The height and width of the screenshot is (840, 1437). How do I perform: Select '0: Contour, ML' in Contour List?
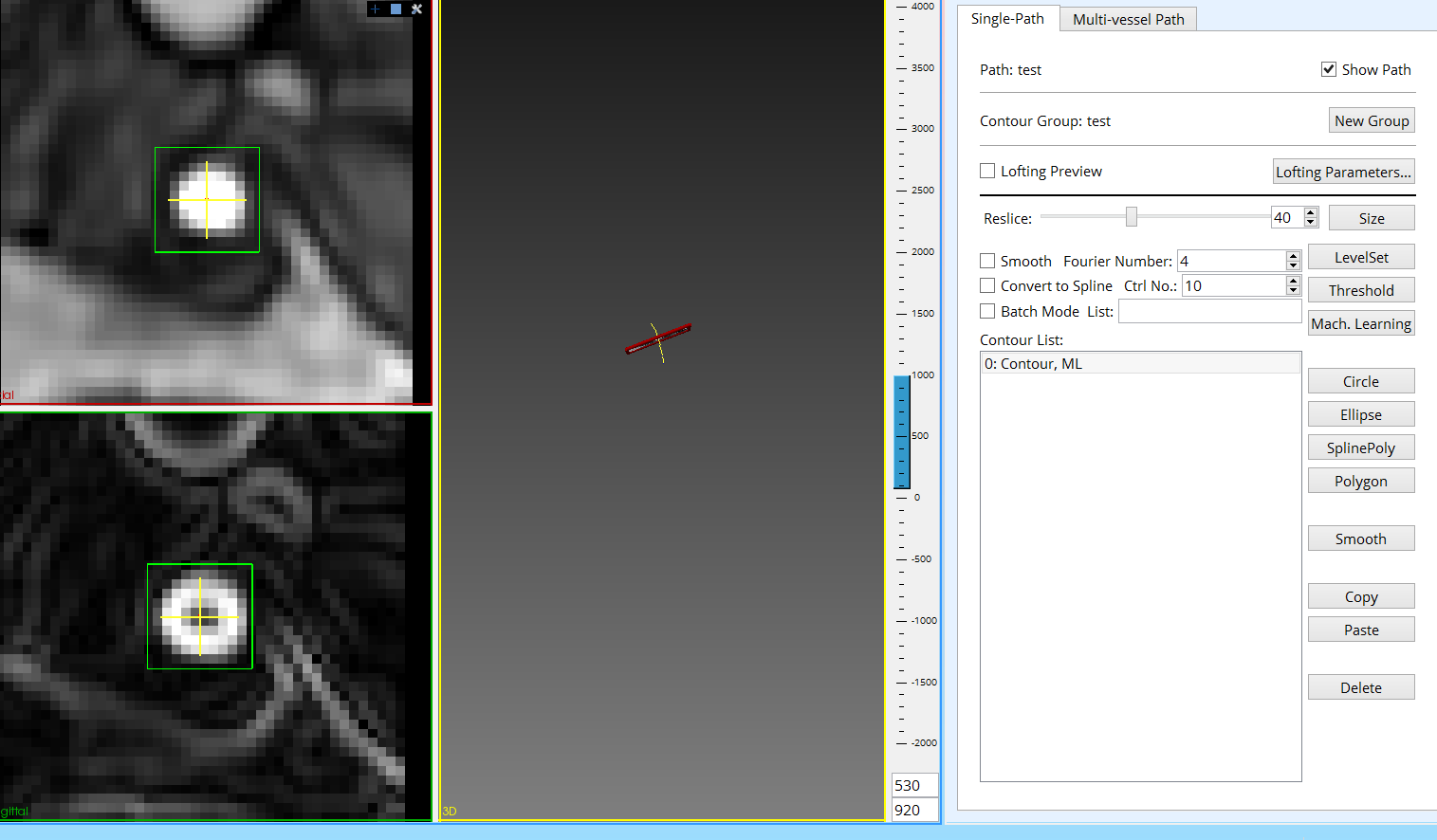coord(1140,363)
